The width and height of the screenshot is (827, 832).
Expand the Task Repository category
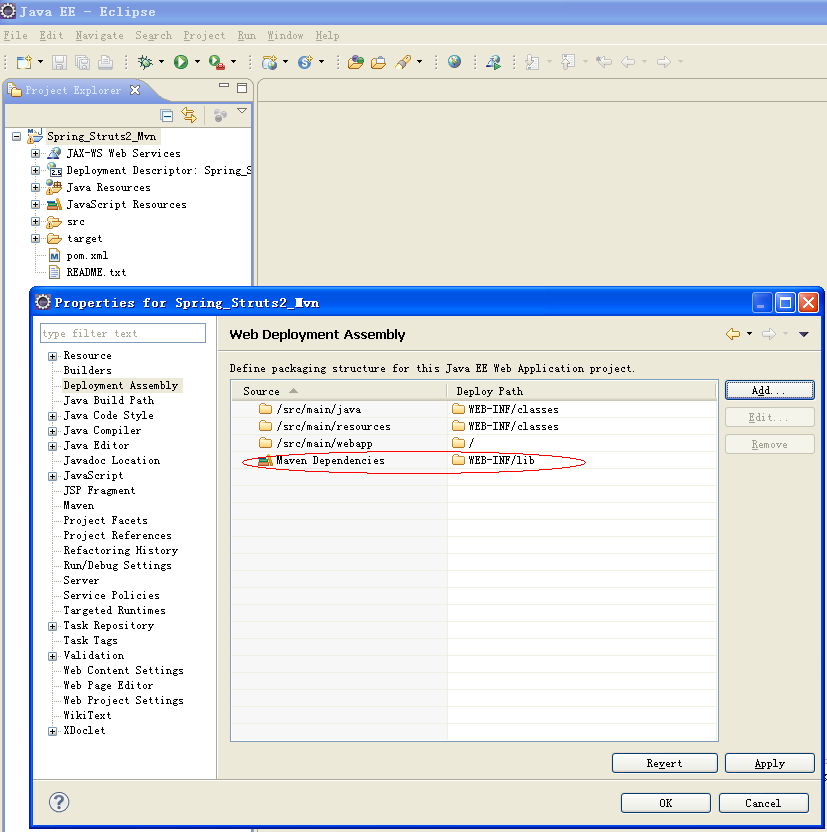pyautogui.click(x=53, y=626)
